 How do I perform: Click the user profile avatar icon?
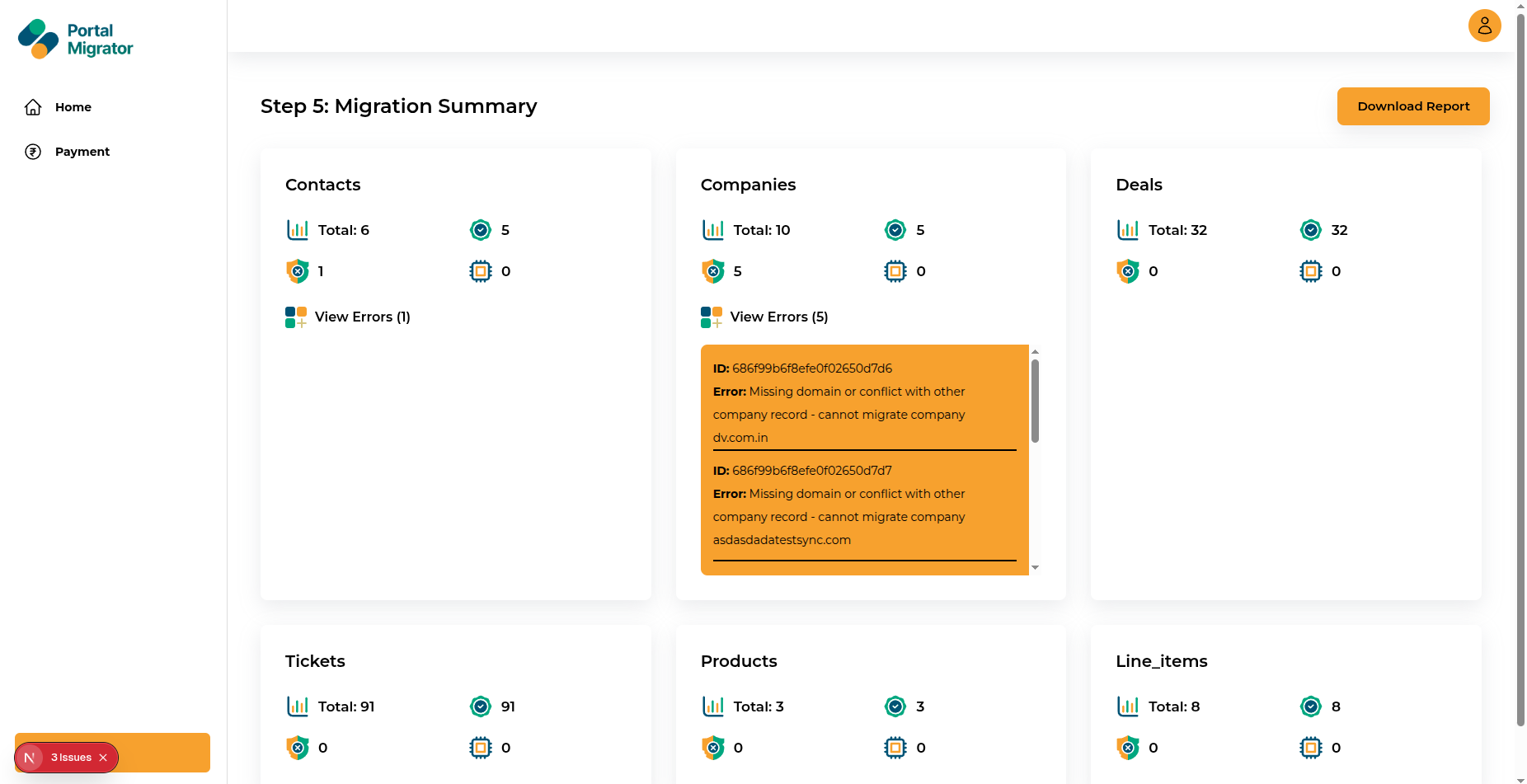[x=1484, y=26]
